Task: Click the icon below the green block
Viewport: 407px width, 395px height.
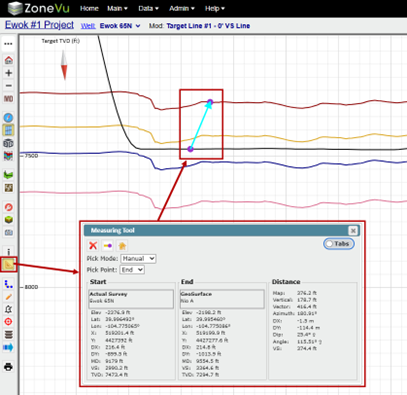Action: point(8,232)
